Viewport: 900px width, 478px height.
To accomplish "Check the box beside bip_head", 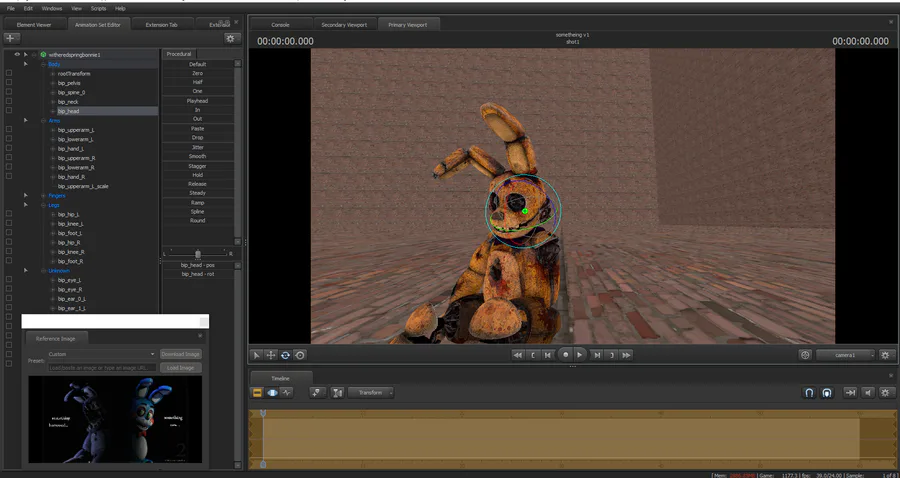I will click(9, 110).
